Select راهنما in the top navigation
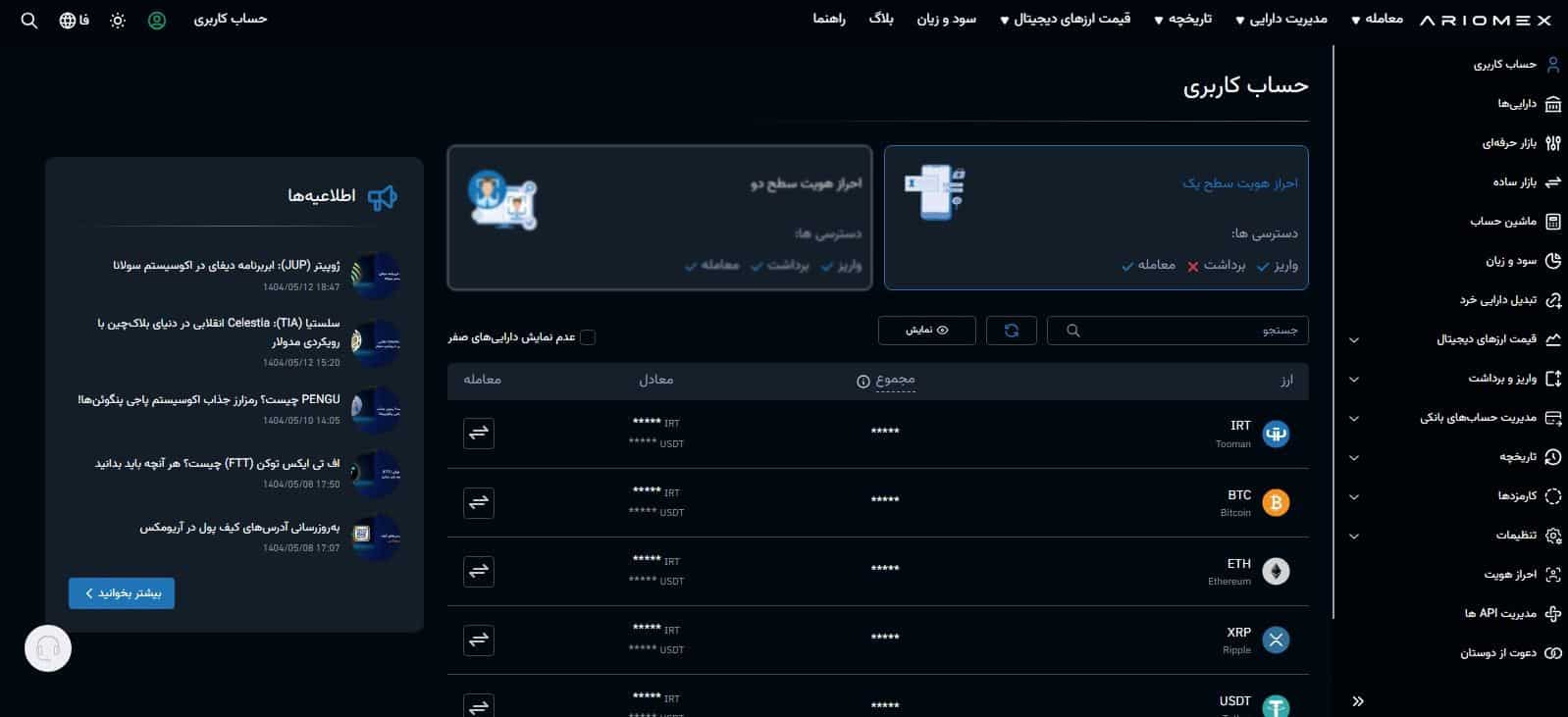The width and height of the screenshot is (1568, 717). click(829, 20)
